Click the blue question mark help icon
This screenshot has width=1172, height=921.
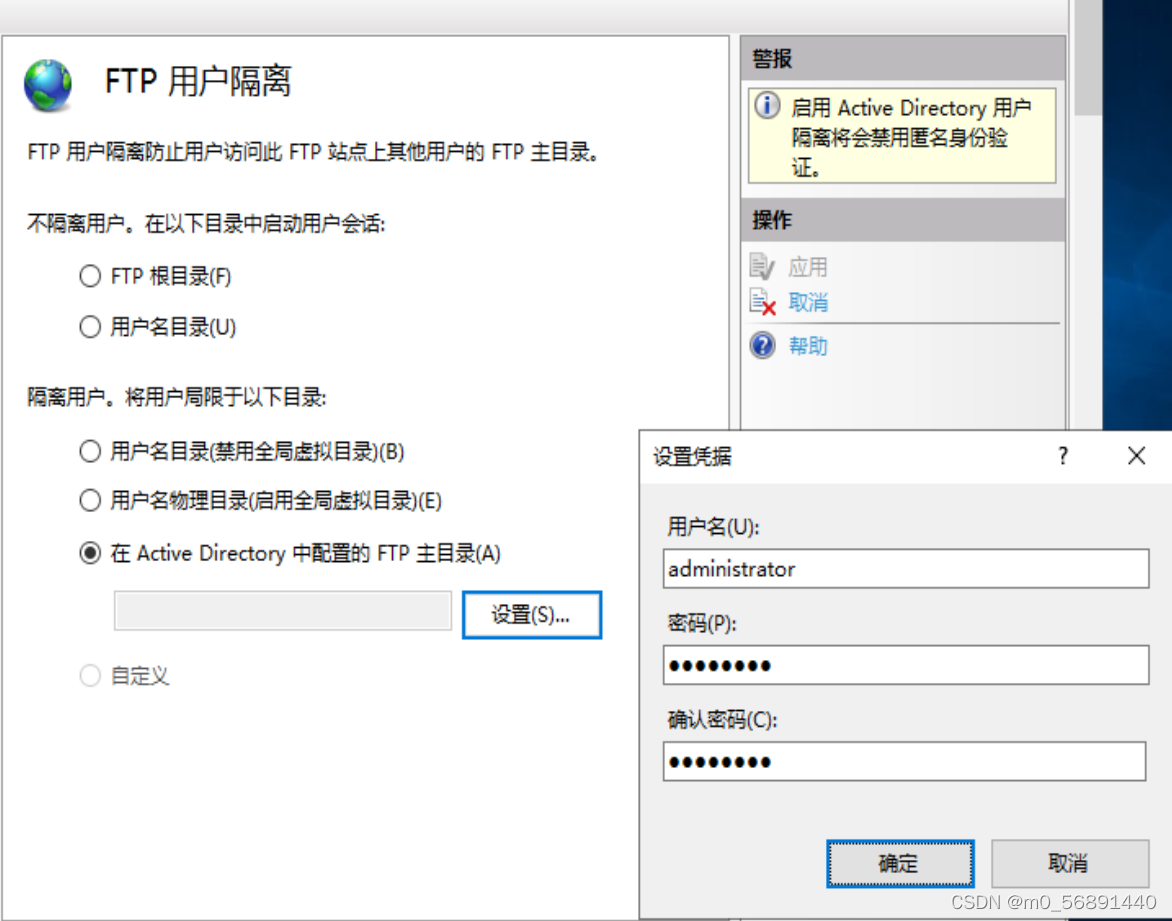(763, 346)
